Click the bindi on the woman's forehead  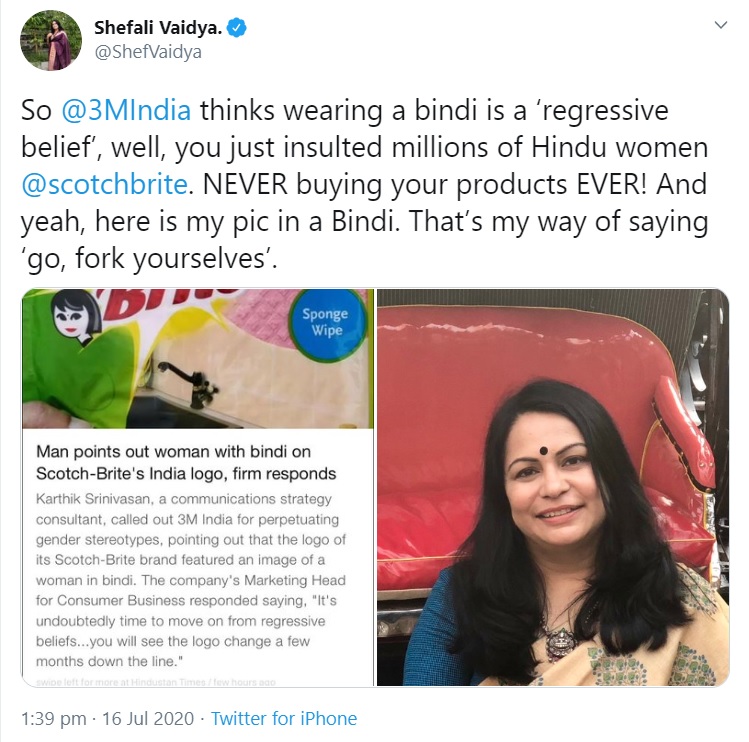544,450
